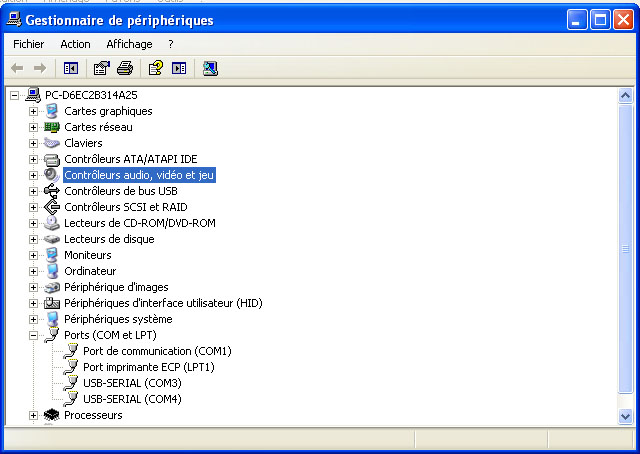The height and width of the screenshot is (454, 640).
Task: Click the Cartes graphiques display icon
Action: click(52, 111)
